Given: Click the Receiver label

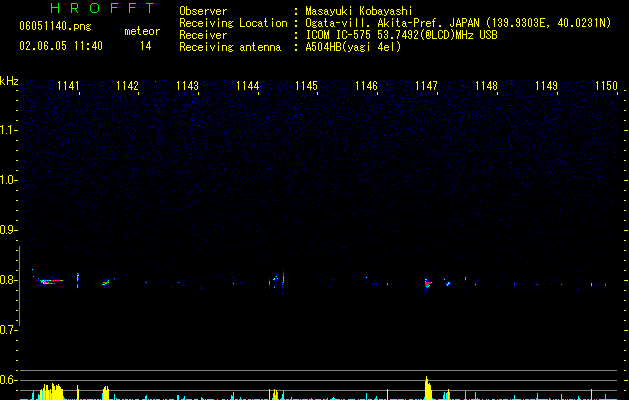Looking at the screenshot, I should (203, 35).
